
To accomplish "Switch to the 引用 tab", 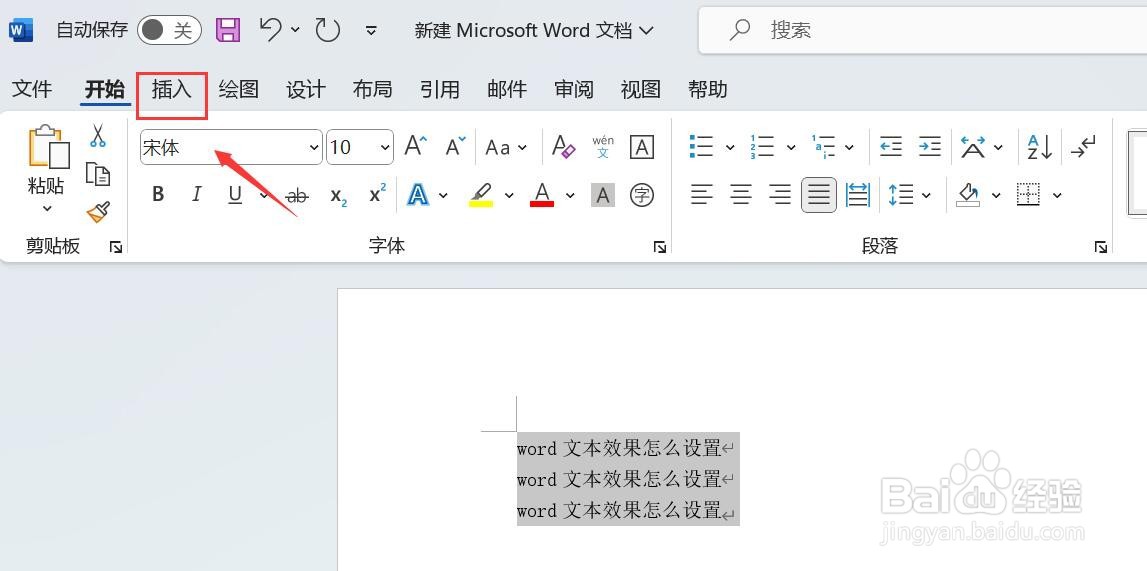I will (440, 89).
